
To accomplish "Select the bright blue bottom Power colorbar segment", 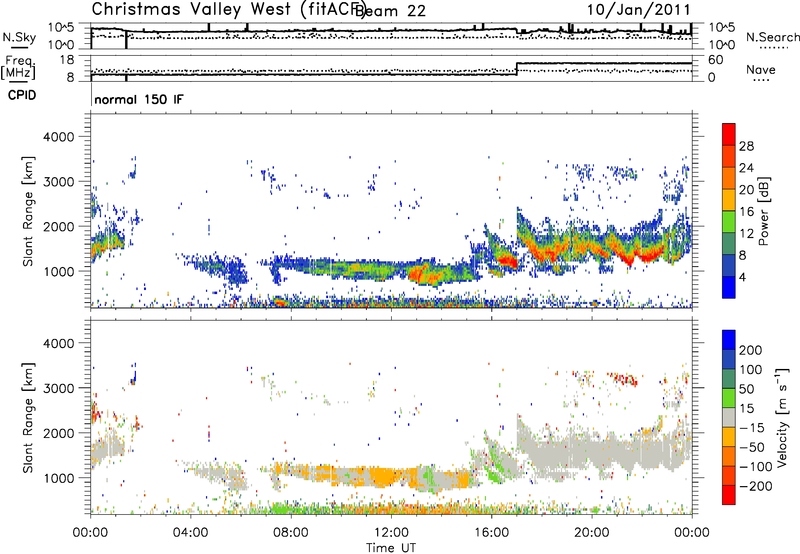I will coord(729,287).
